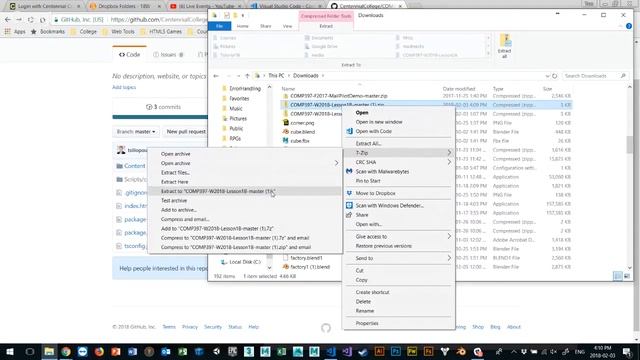Open the Explorer Home ribbon tab

[242, 26]
